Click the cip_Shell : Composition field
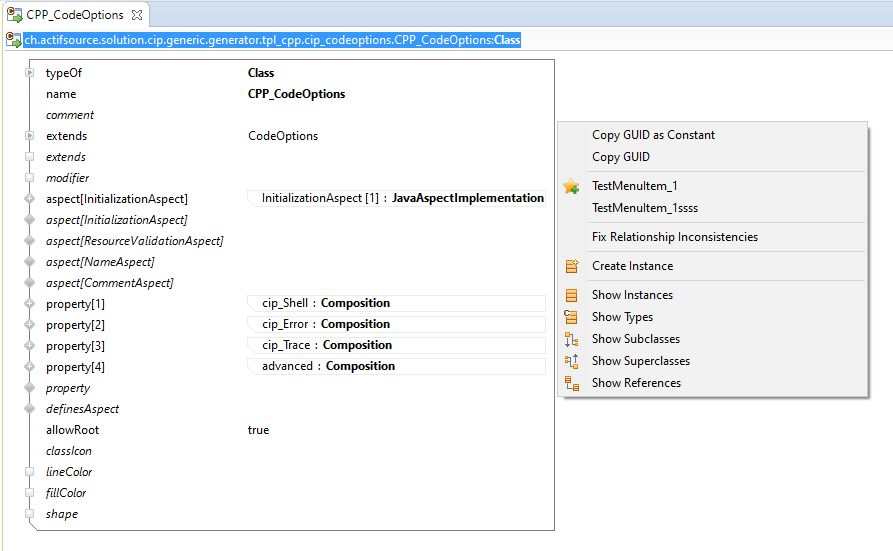893x551 pixels. 396,303
